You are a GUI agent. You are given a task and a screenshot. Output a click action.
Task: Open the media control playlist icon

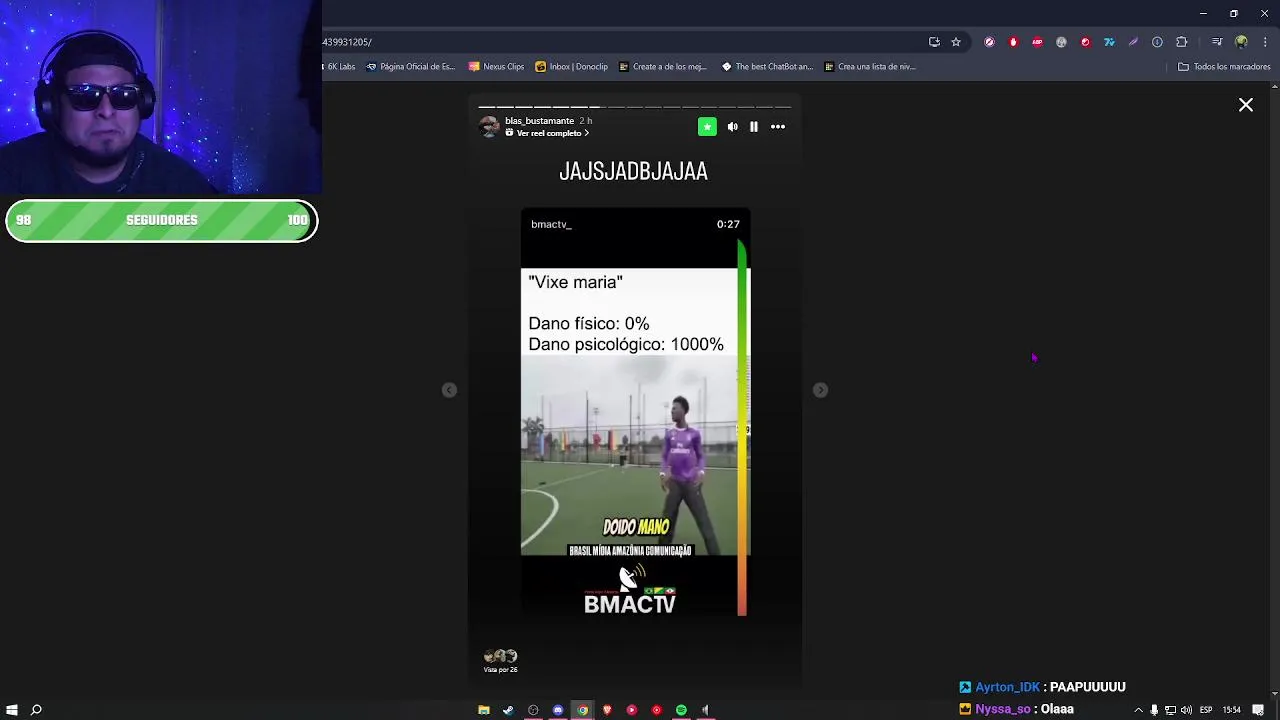click(x=1216, y=42)
